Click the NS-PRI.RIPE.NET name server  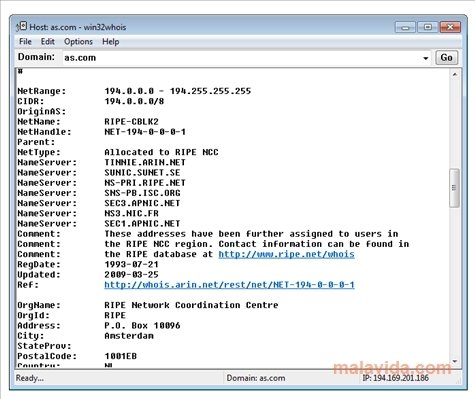[145, 183]
